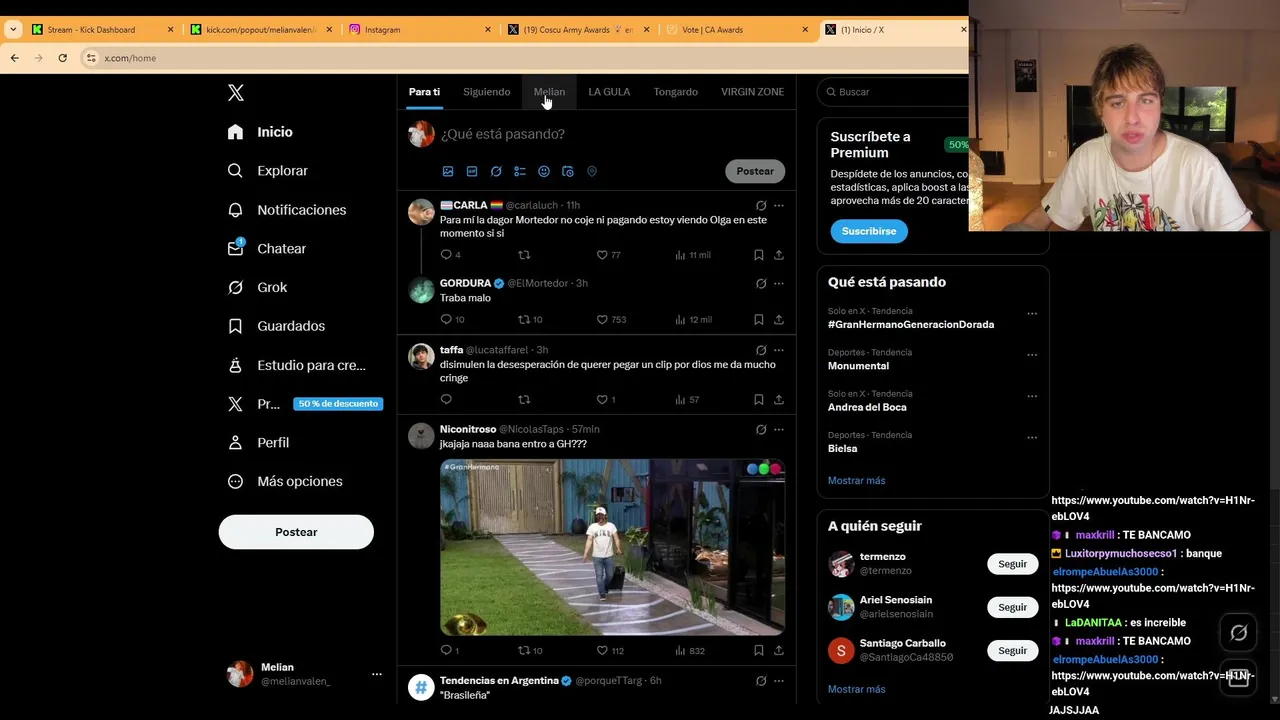Bookmark GORDURA's post
This screenshot has height=720, width=1280.
tap(759, 320)
